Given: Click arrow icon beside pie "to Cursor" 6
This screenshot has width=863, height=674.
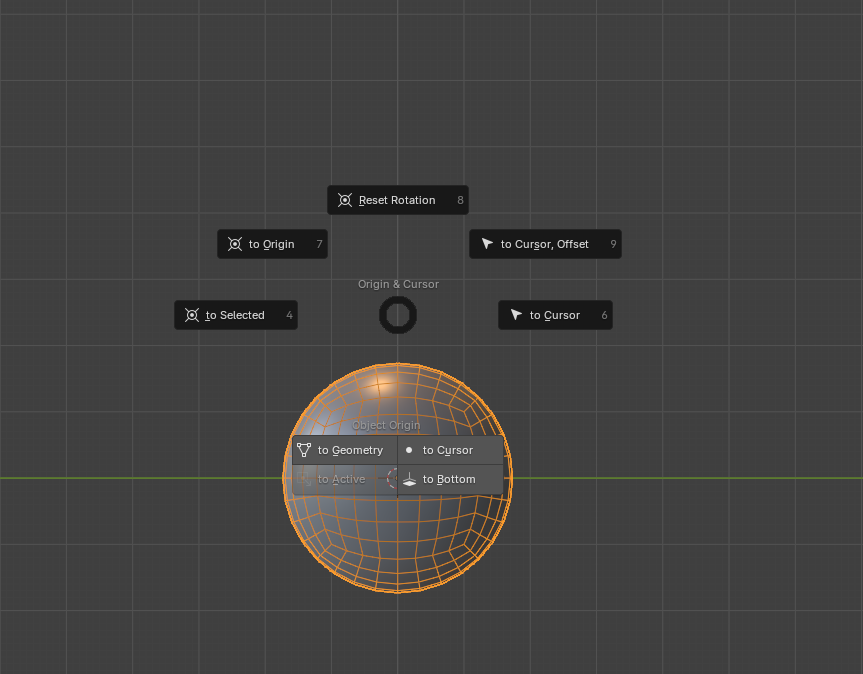Looking at the screenshot, I should point(516,315).
